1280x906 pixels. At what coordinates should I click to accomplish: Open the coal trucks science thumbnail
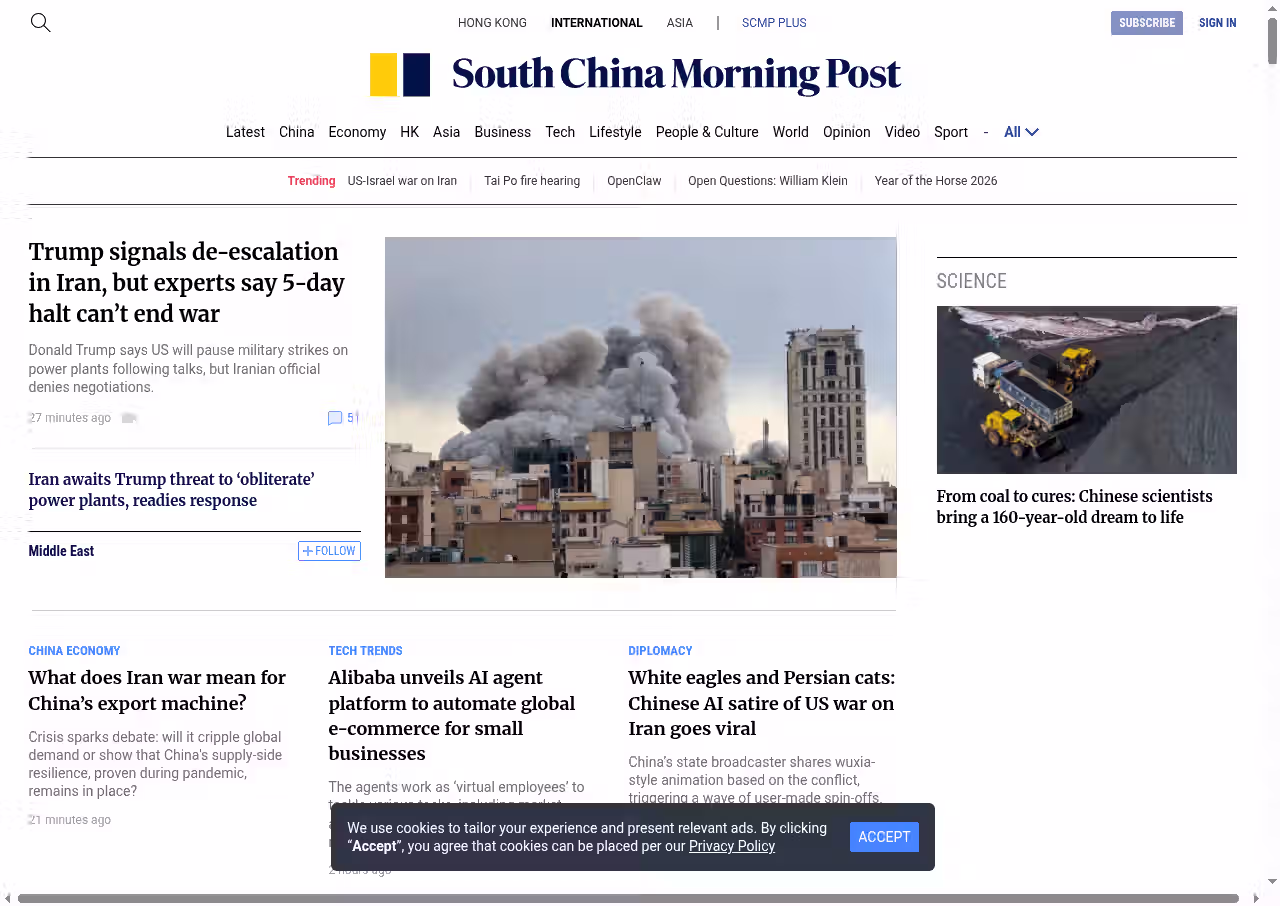[x=1086, y=390]
